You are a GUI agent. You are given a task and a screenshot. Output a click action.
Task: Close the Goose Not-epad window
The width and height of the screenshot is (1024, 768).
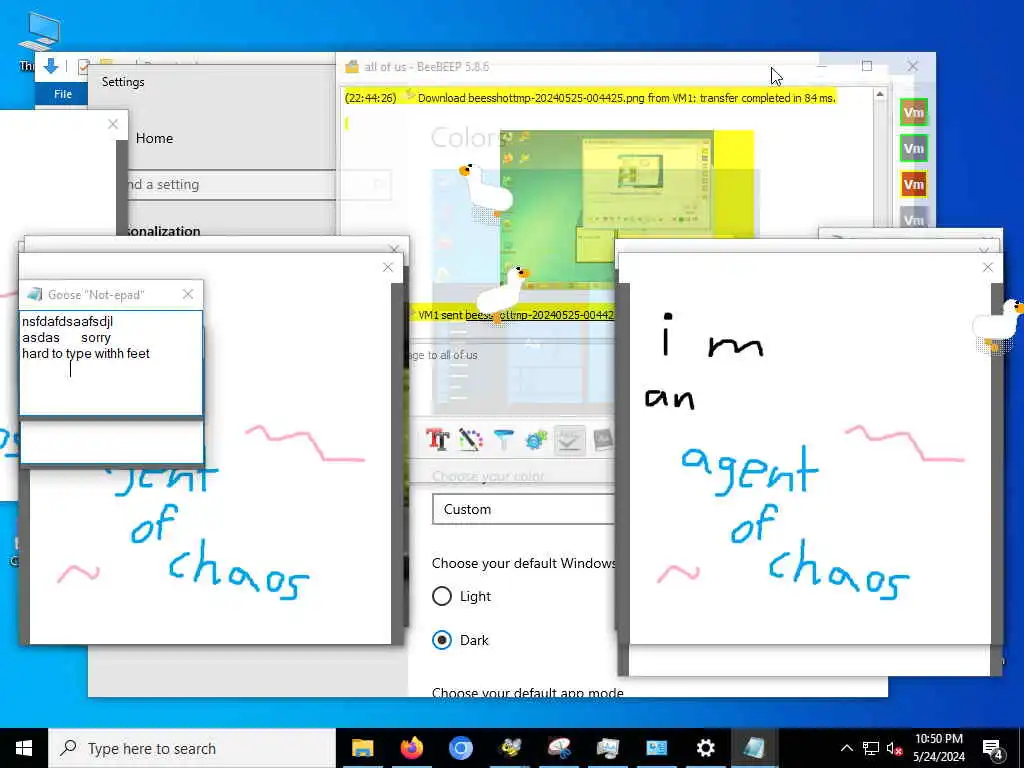(x=188, y=295)
